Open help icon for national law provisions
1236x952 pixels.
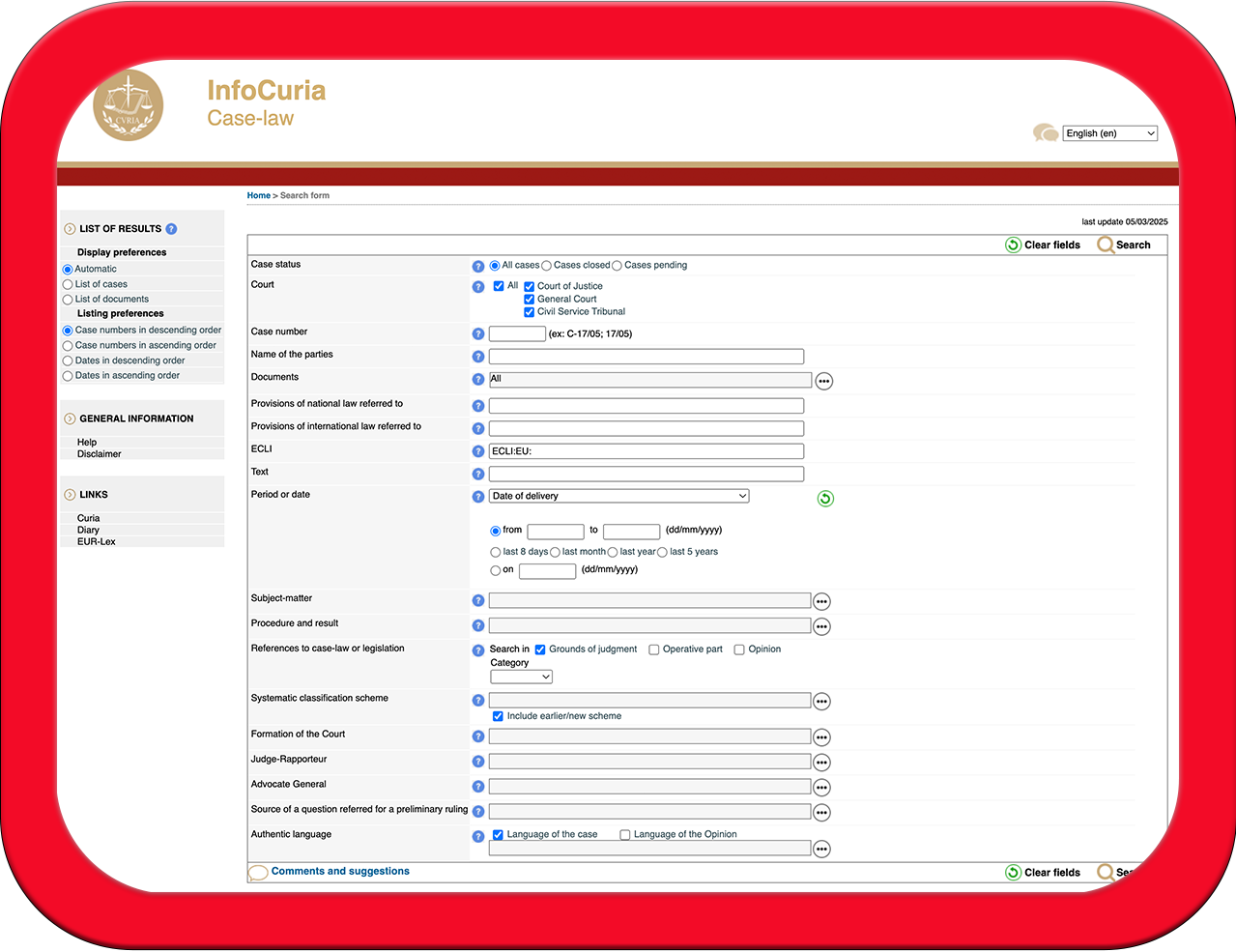coord(477,406)
